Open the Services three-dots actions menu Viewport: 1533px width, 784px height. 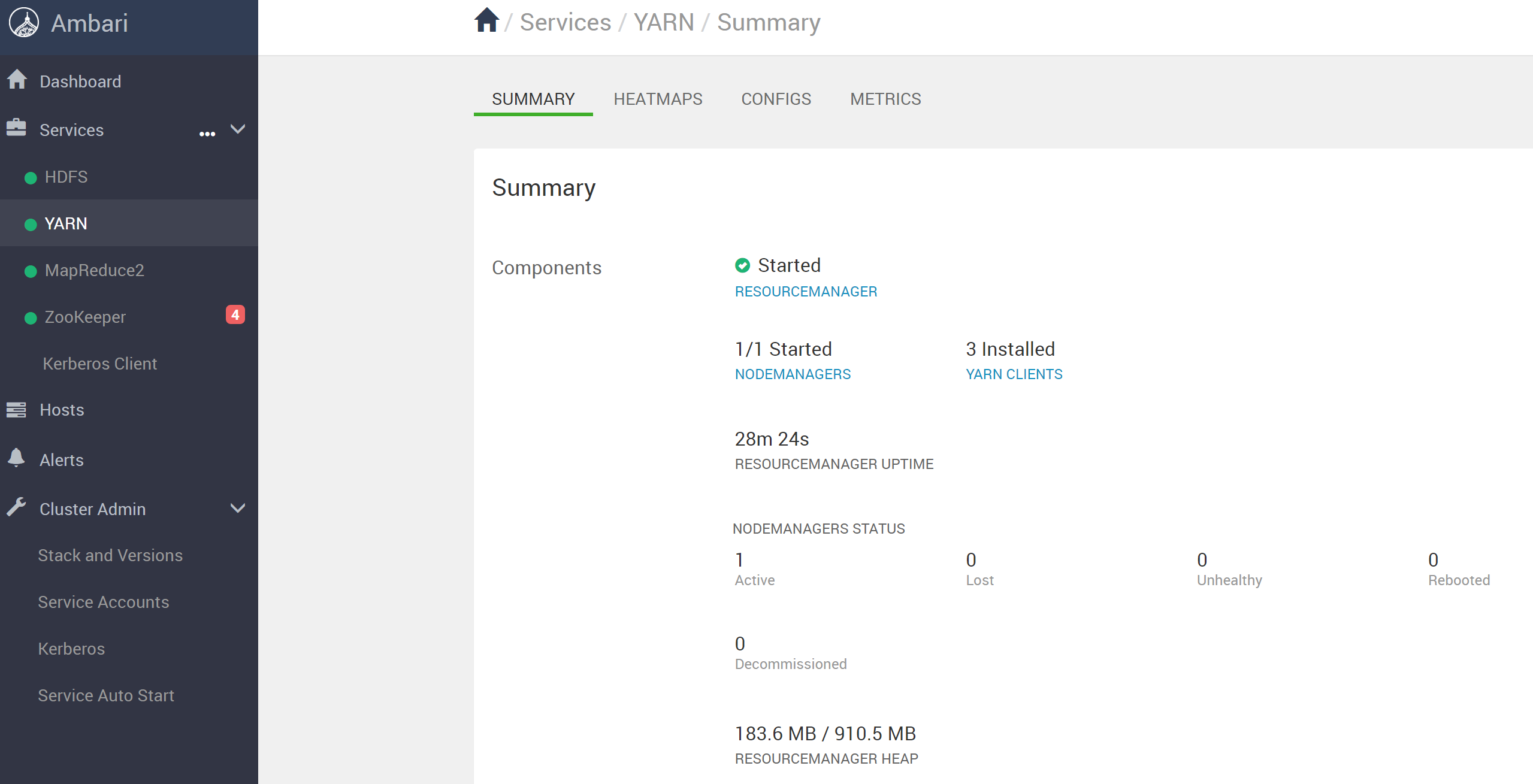tap(207, 133)
